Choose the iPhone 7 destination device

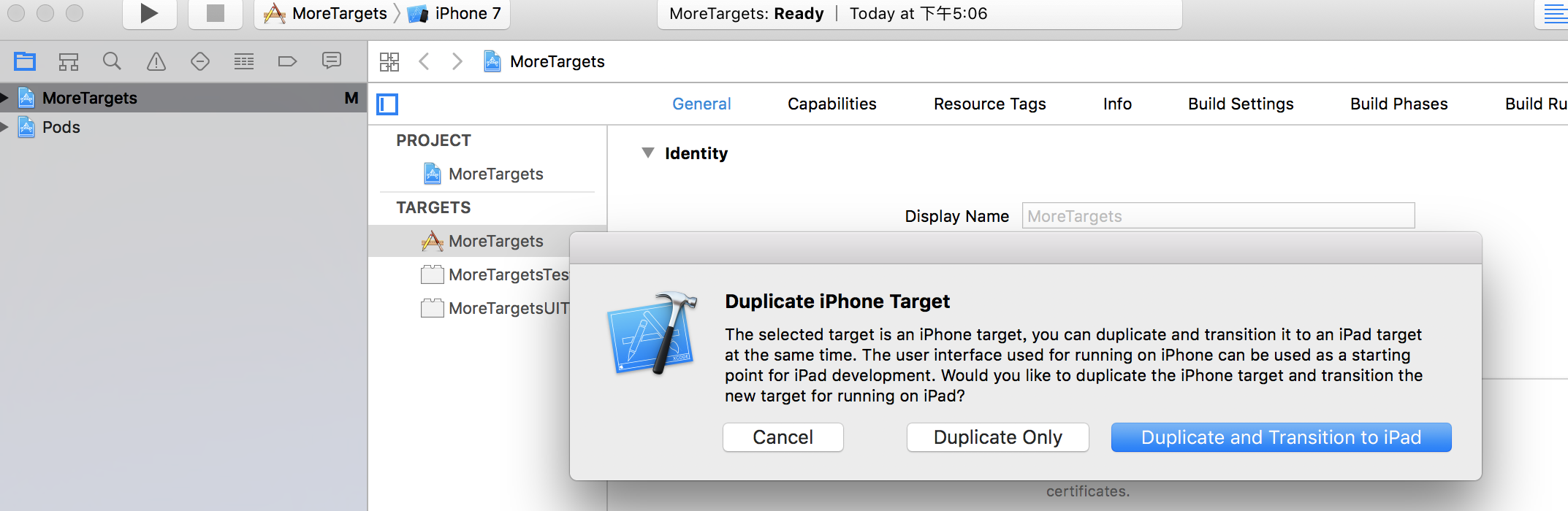click(454, 13)
